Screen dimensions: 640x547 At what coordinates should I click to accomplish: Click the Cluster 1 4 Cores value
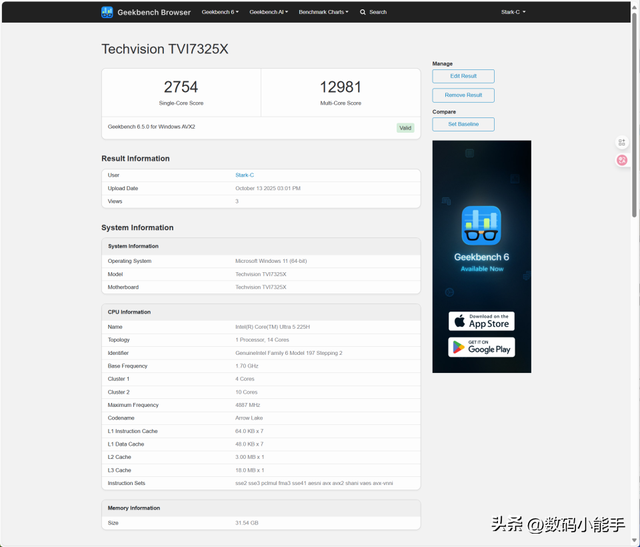point(244,379)
